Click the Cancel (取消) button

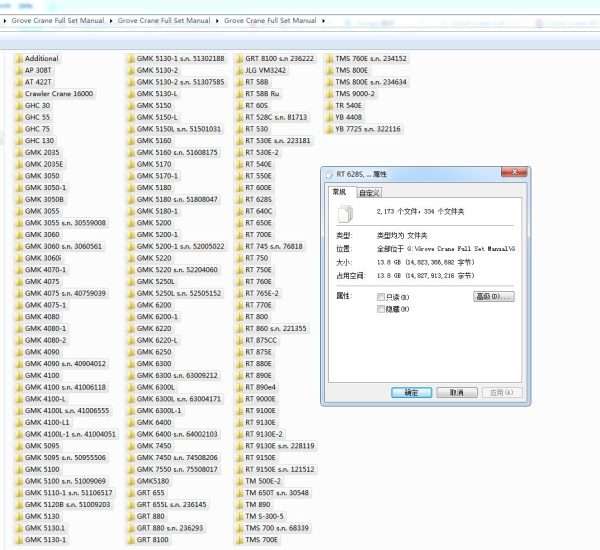(457, 392)
